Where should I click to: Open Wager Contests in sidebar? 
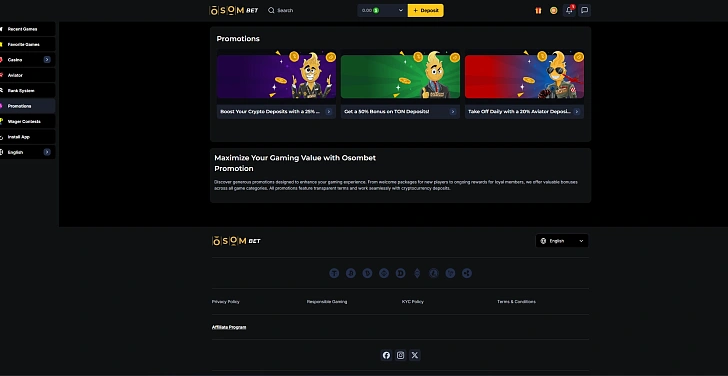click(x=27, y=121)
